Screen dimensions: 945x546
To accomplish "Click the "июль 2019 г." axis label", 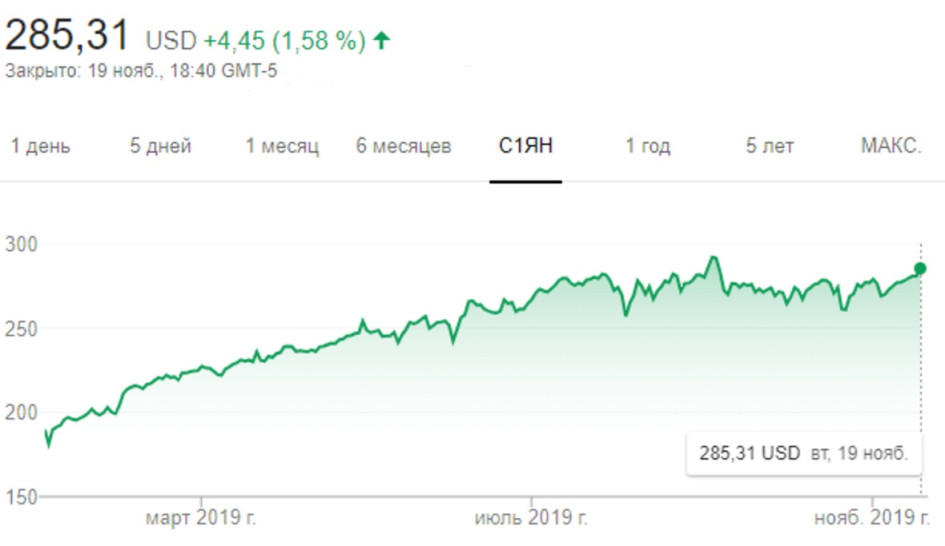I will pos(531,519).
